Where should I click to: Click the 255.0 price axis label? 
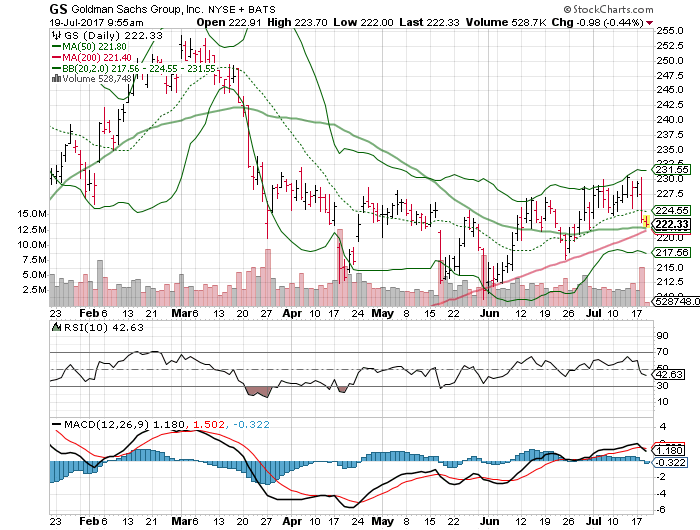(x=670, y=31)
